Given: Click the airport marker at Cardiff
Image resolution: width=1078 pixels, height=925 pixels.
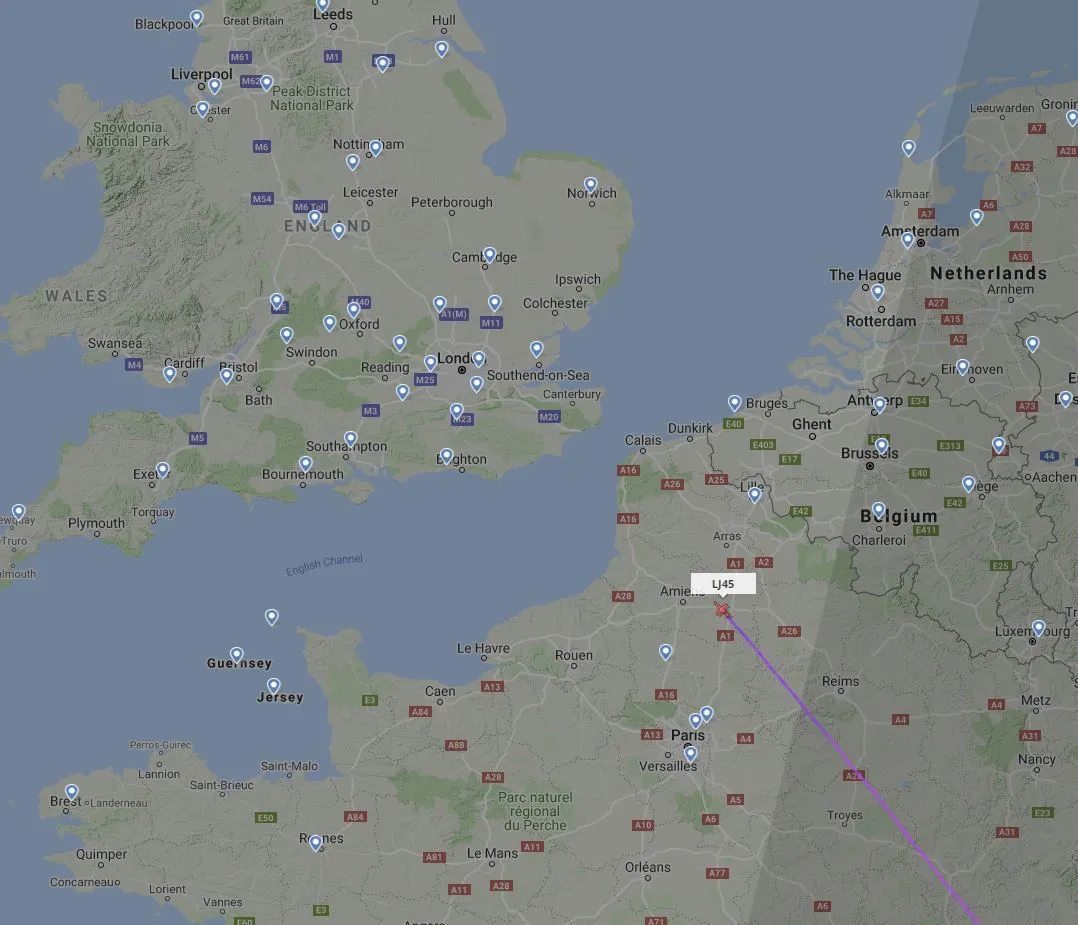Looking at the screenshot, I should 169,375.
